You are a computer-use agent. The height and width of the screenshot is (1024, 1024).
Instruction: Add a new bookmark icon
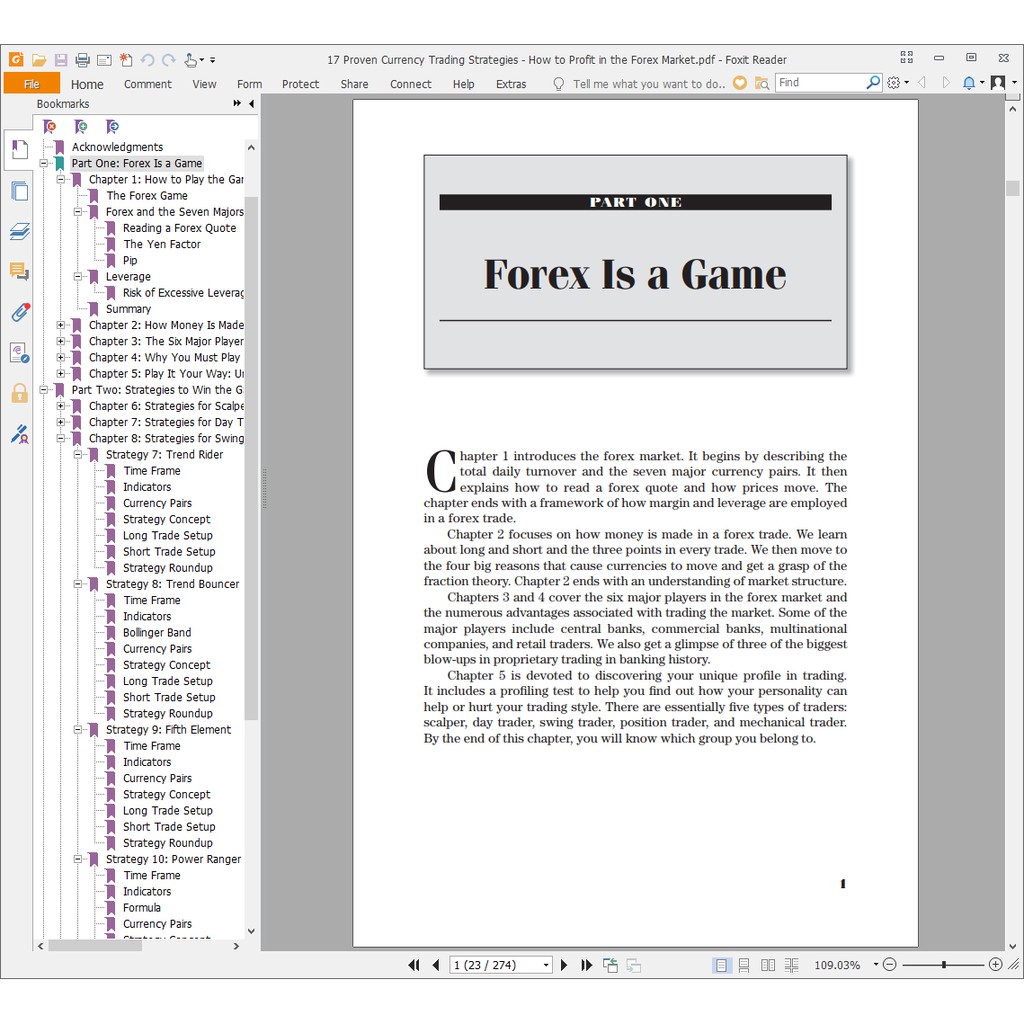[80, 126]
